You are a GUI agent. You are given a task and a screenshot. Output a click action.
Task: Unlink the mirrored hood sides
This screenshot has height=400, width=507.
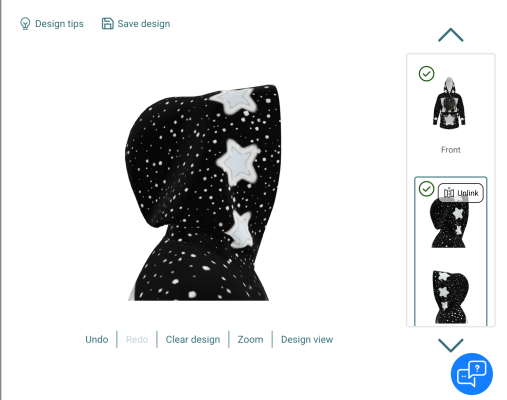461,193
